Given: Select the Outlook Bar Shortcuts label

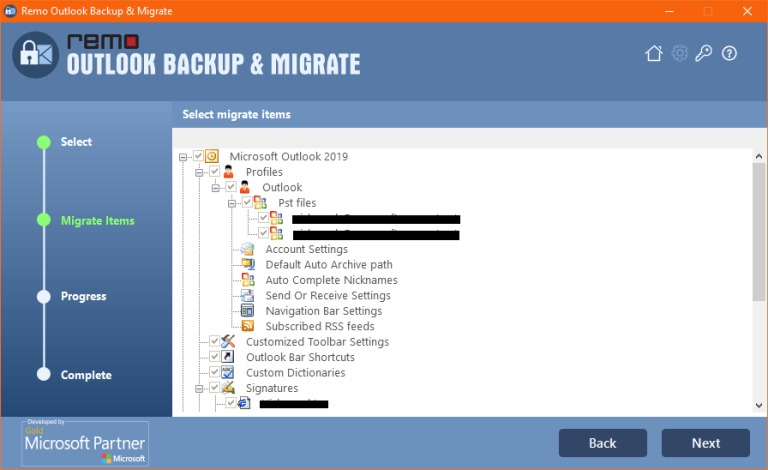Looking at the screenshot, I should coord(300,357).
